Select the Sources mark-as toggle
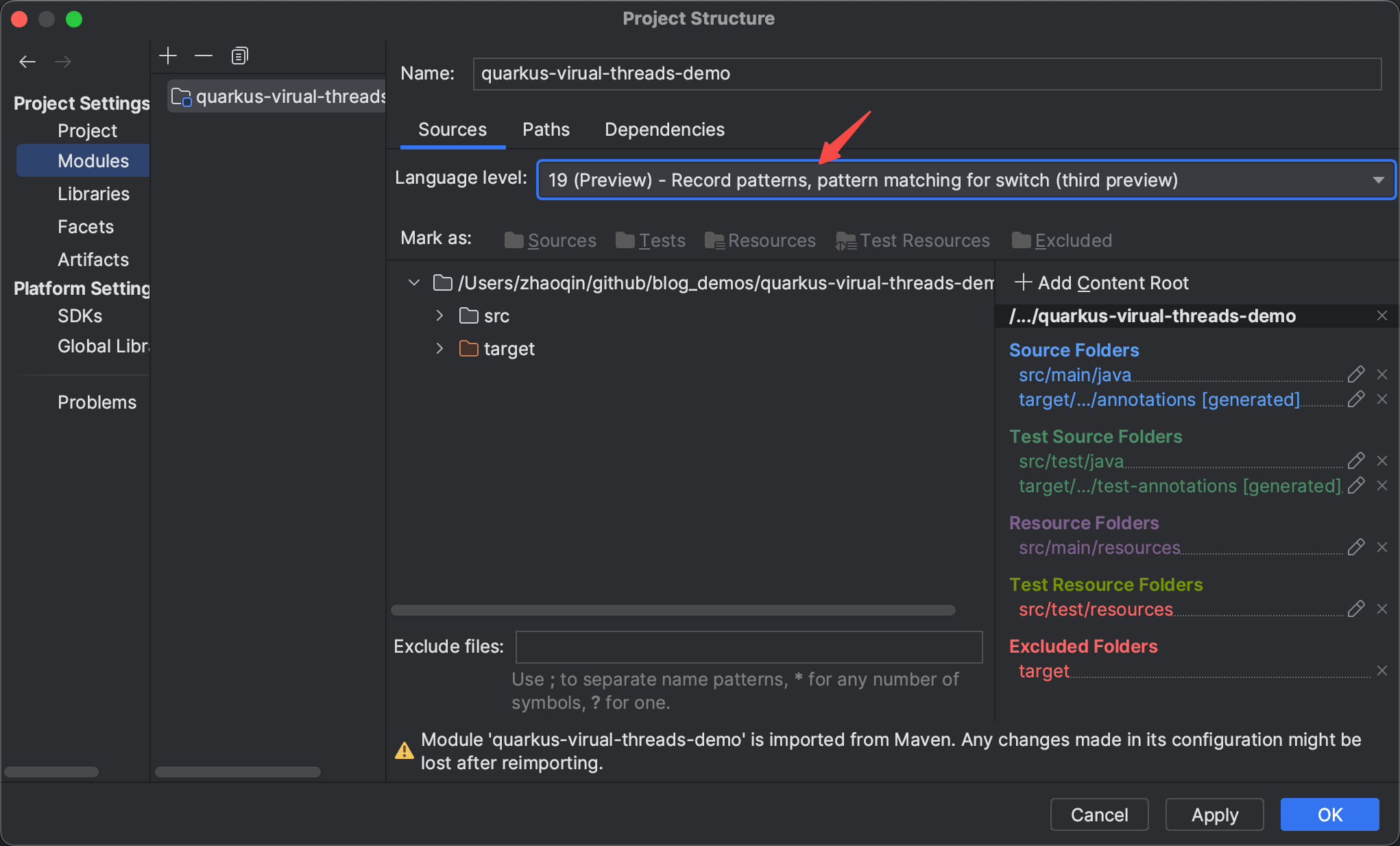1400x846 pixels. click(x=549, y=239)
